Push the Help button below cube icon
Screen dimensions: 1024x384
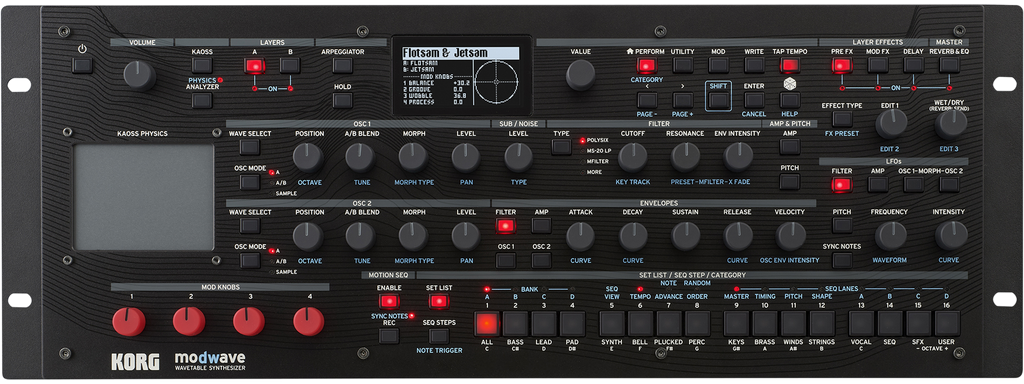coord(790,100)
